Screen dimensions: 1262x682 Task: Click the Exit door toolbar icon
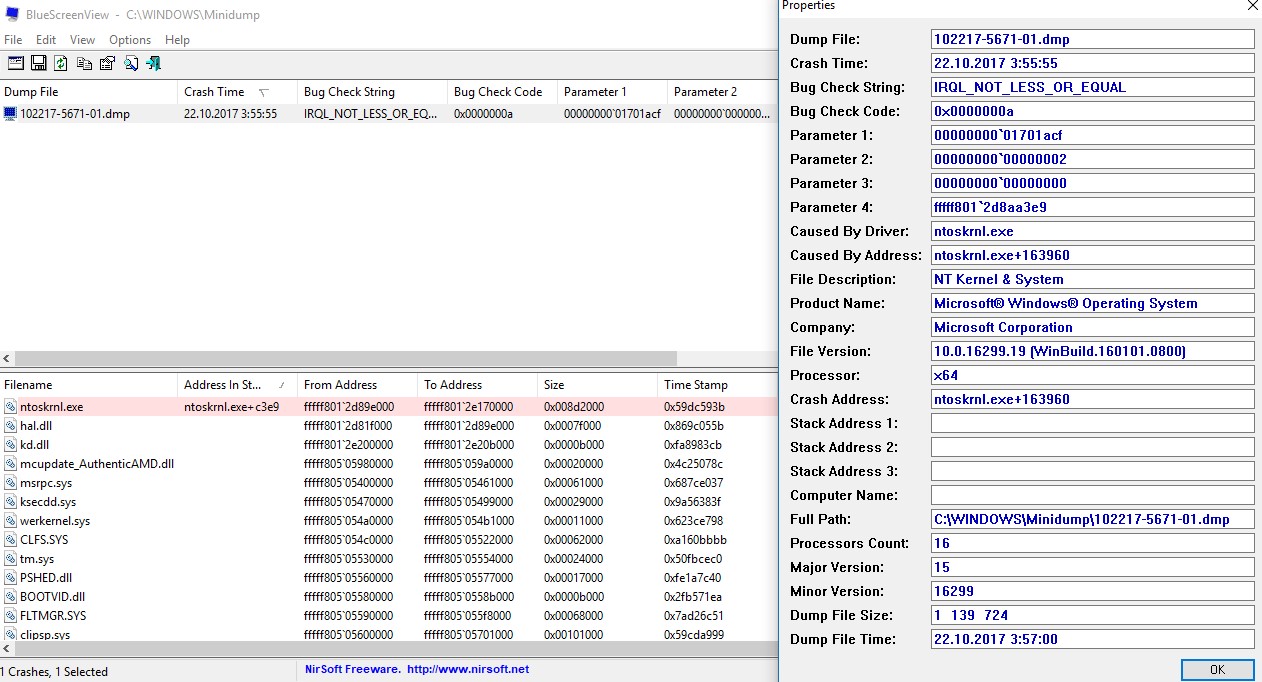[153, 63]
